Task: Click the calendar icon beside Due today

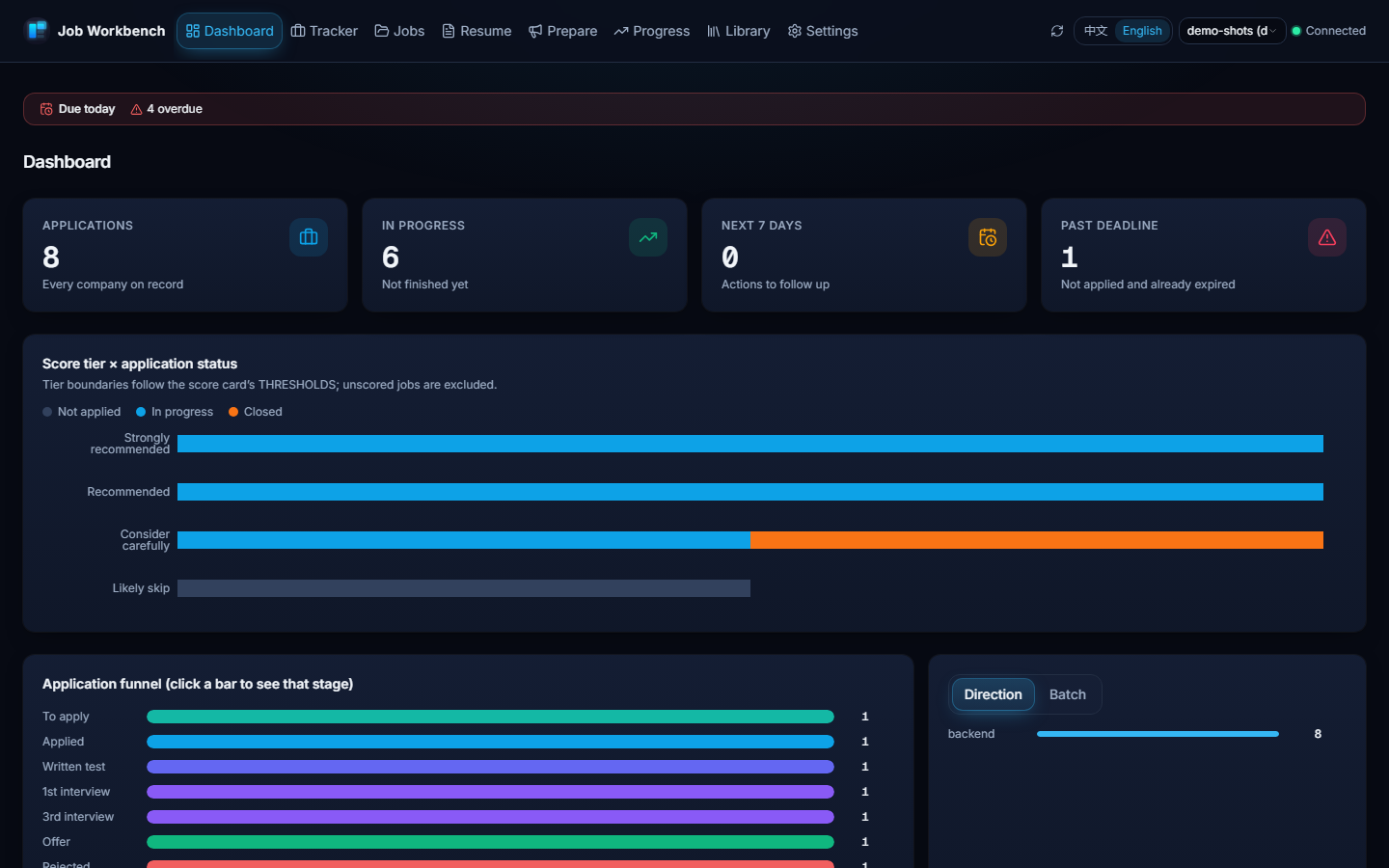Action: point(46,109)
